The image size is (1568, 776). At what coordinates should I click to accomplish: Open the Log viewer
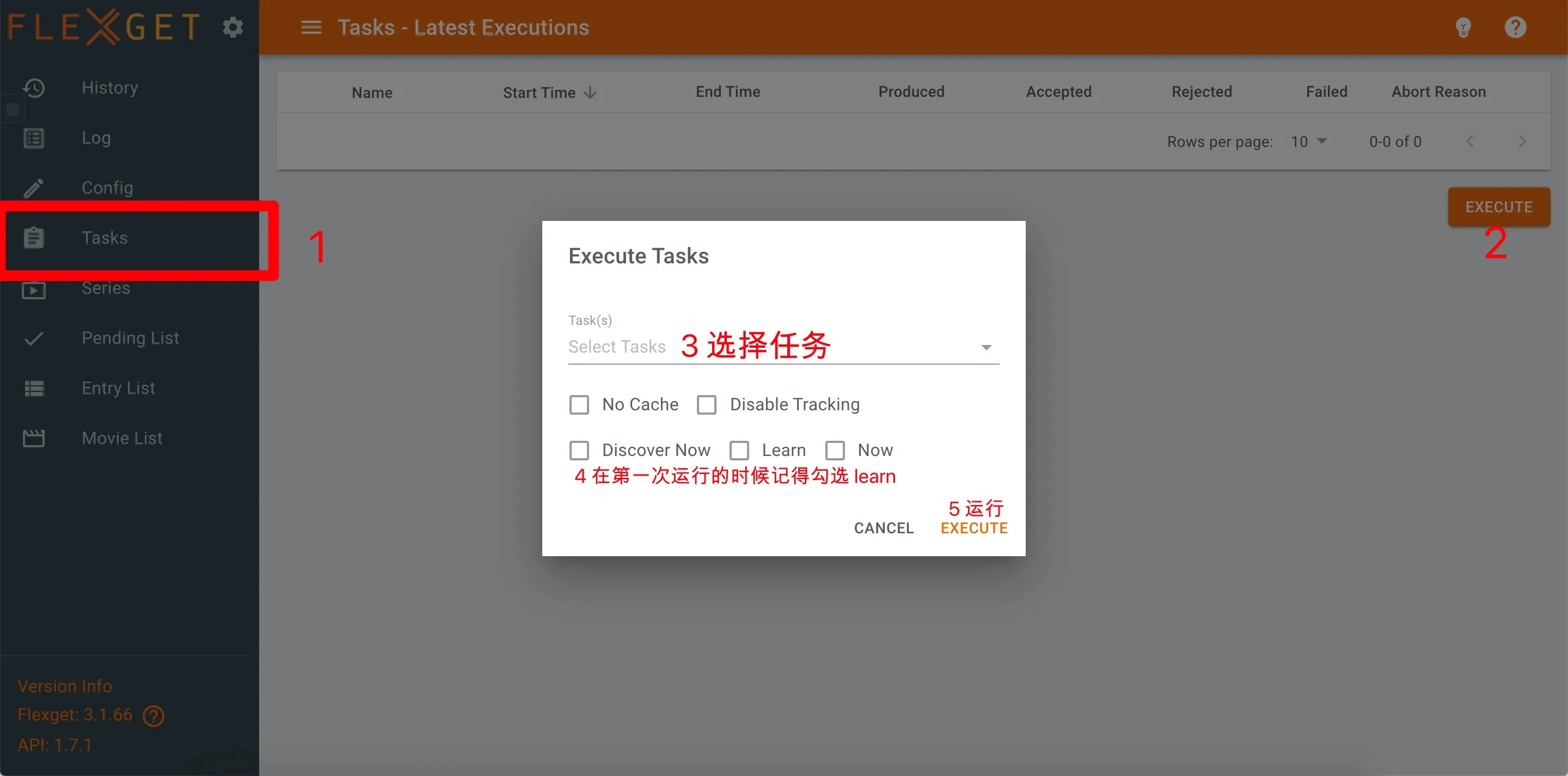96,138
